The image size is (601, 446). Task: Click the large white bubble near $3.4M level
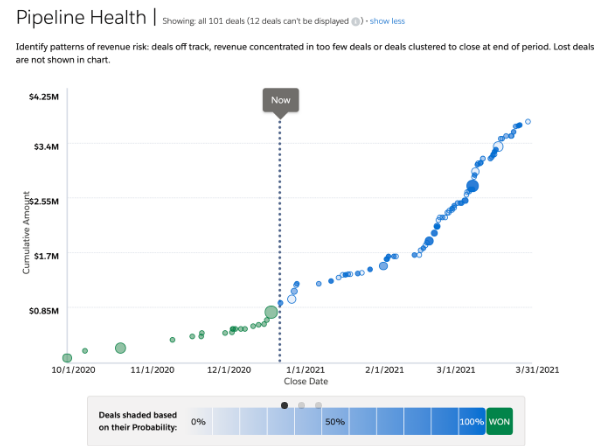point(499,146)
